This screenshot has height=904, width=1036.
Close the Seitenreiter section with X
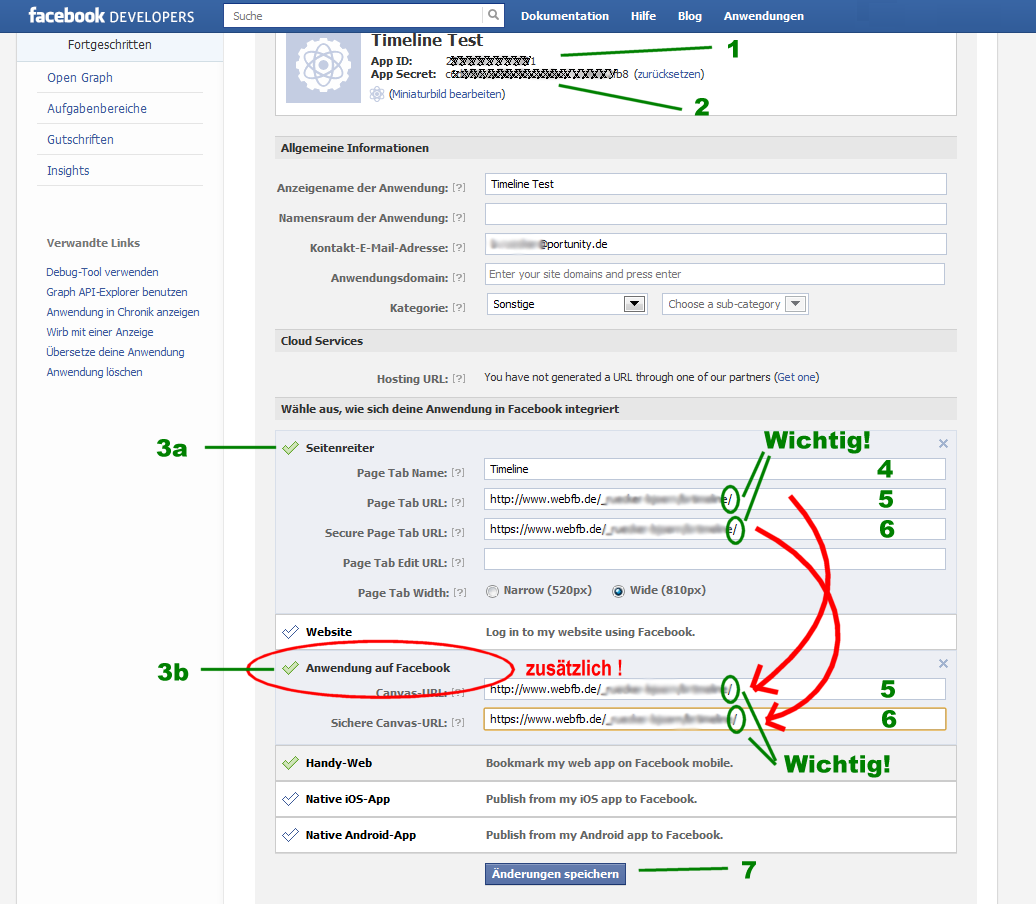click(943, 443)
